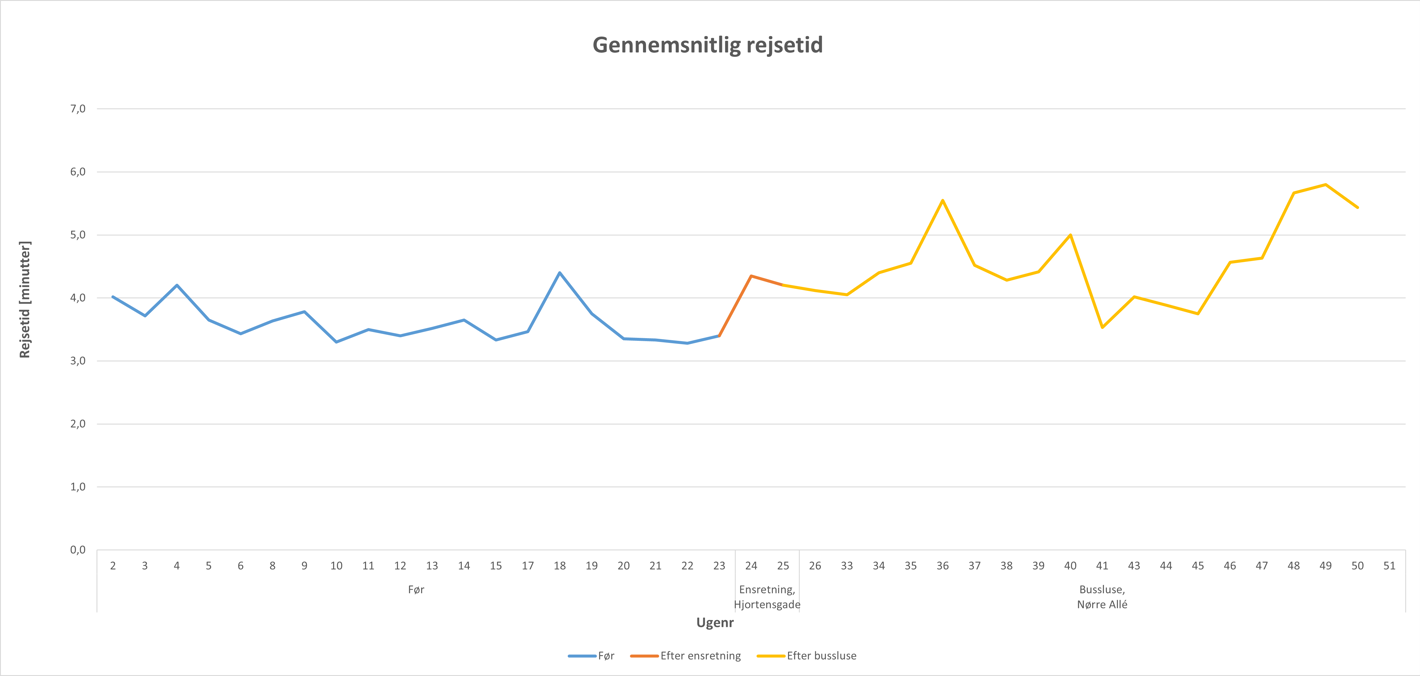This screenshot has height=676, width=1420.
Task: Select the Bussluse, Nørre Allé group label
Action: [x=1102, y=597]
